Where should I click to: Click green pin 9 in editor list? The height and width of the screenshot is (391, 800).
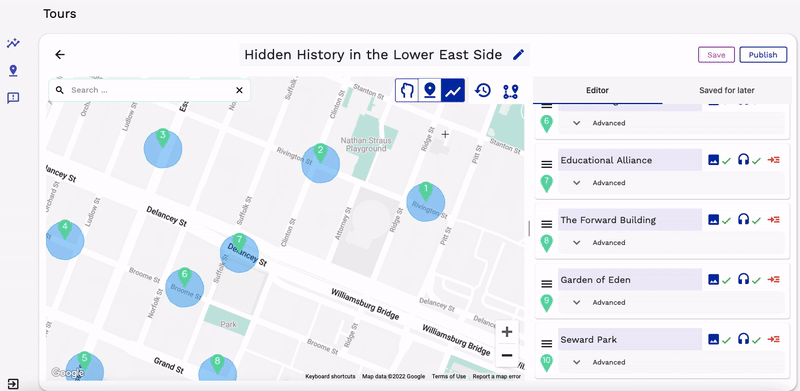[546, 303]
